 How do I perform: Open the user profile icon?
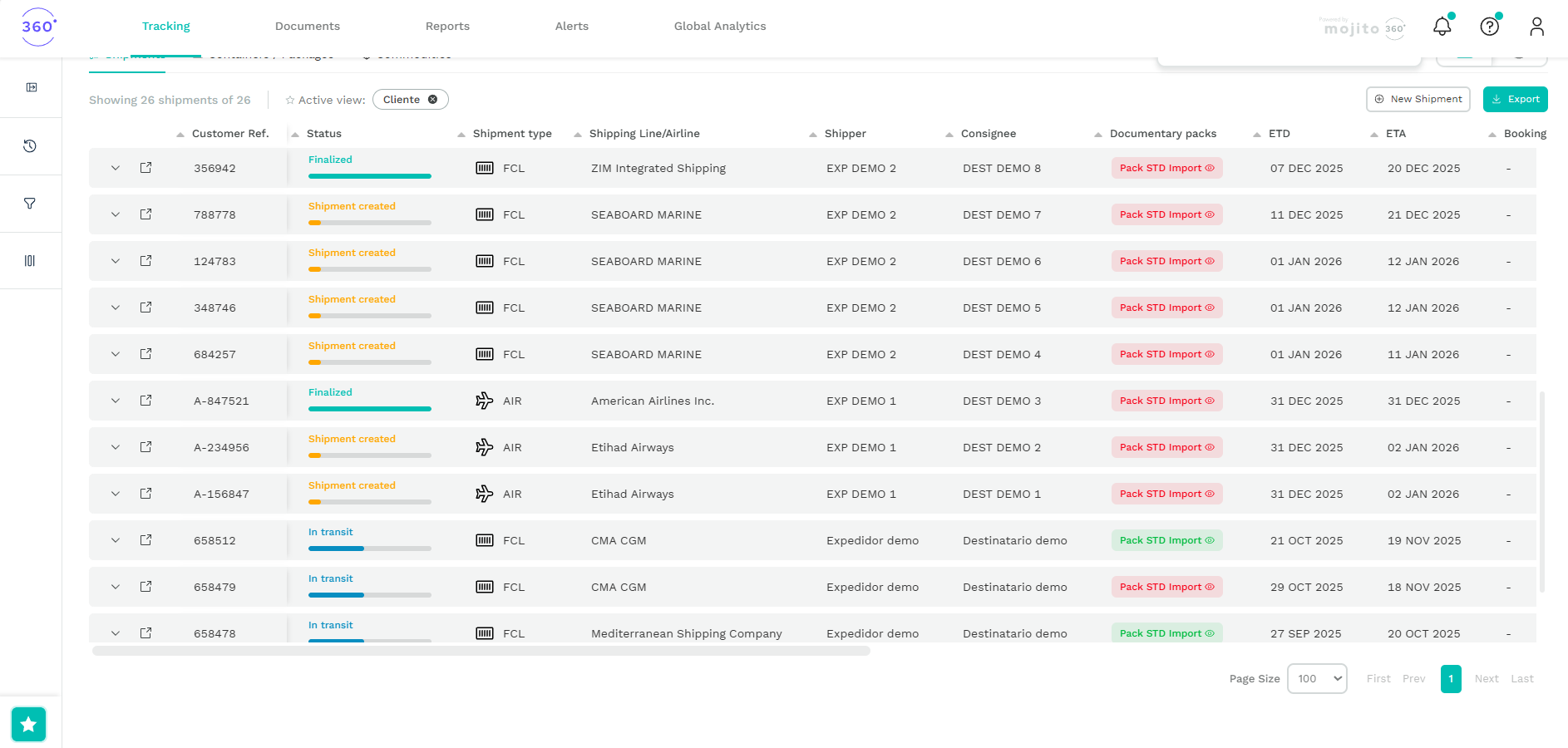point(1536,27)
